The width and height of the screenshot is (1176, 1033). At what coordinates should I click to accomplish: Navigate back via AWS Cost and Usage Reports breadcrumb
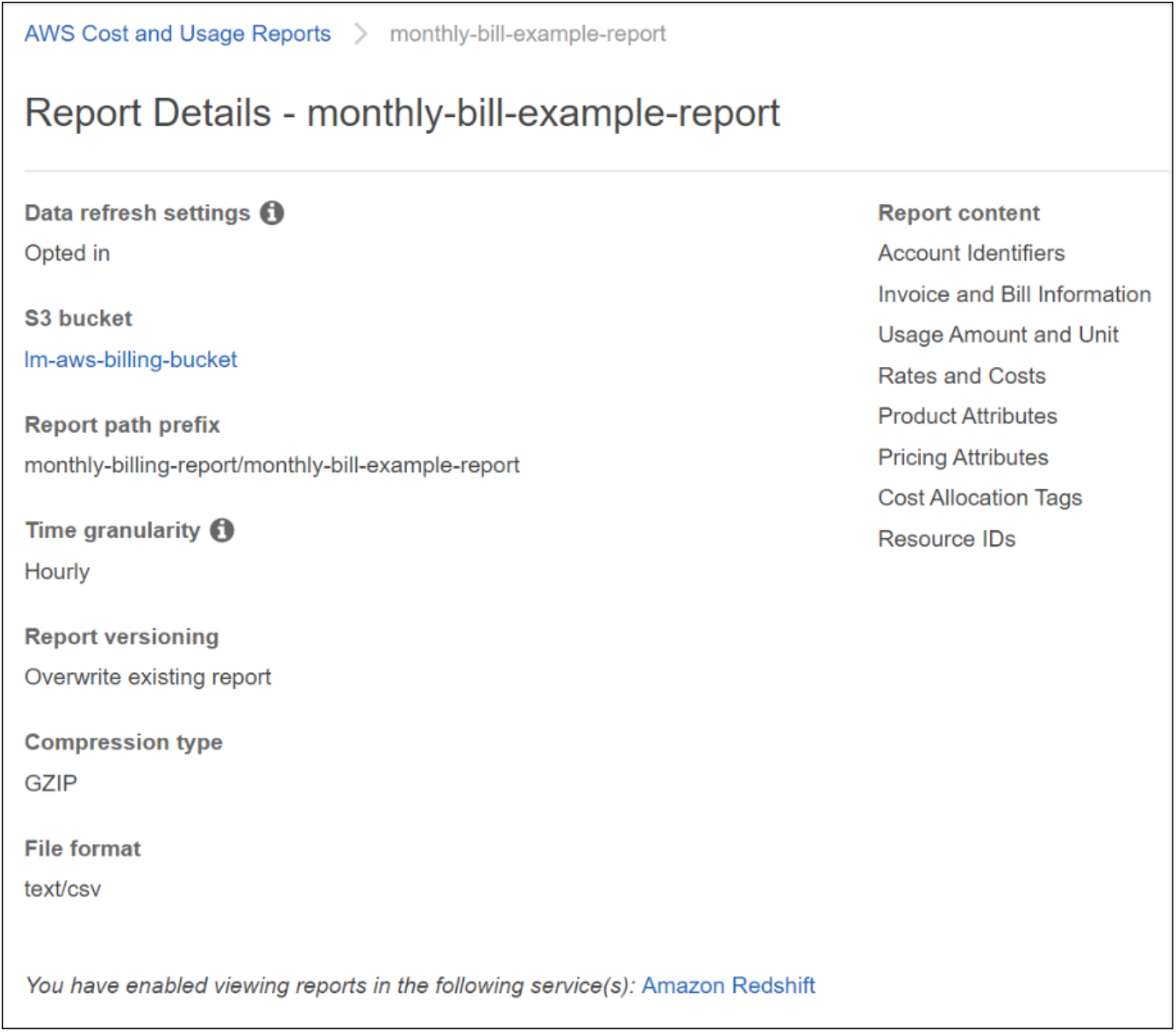point(176,33)
